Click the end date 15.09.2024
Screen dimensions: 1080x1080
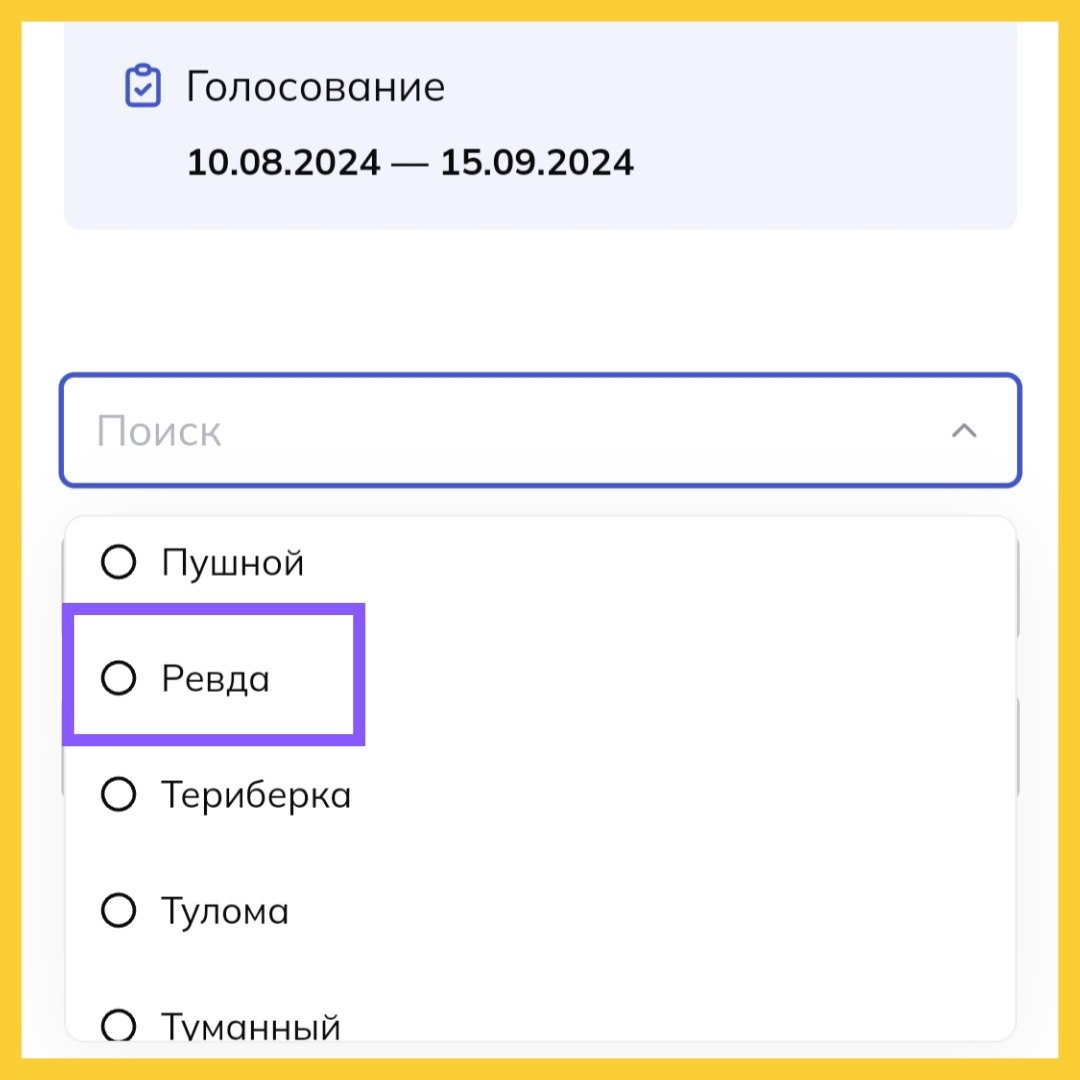pos(537,163)
